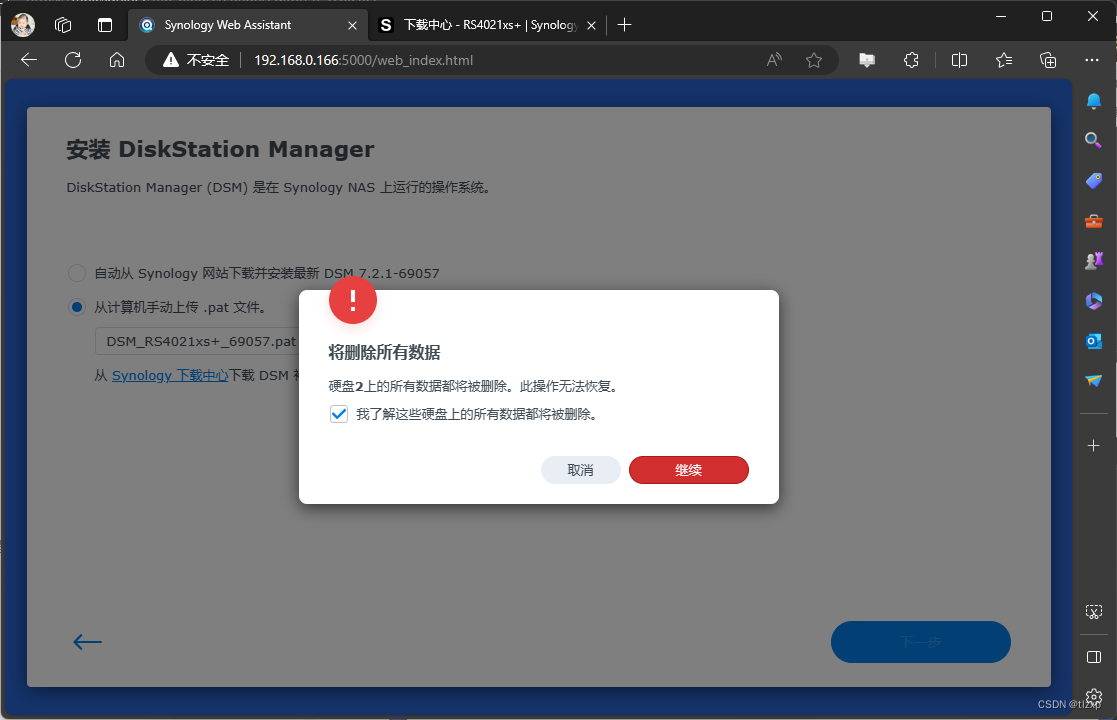
Task: Open the sidebar screenshot tool icon
Action: pos(1093,612)
